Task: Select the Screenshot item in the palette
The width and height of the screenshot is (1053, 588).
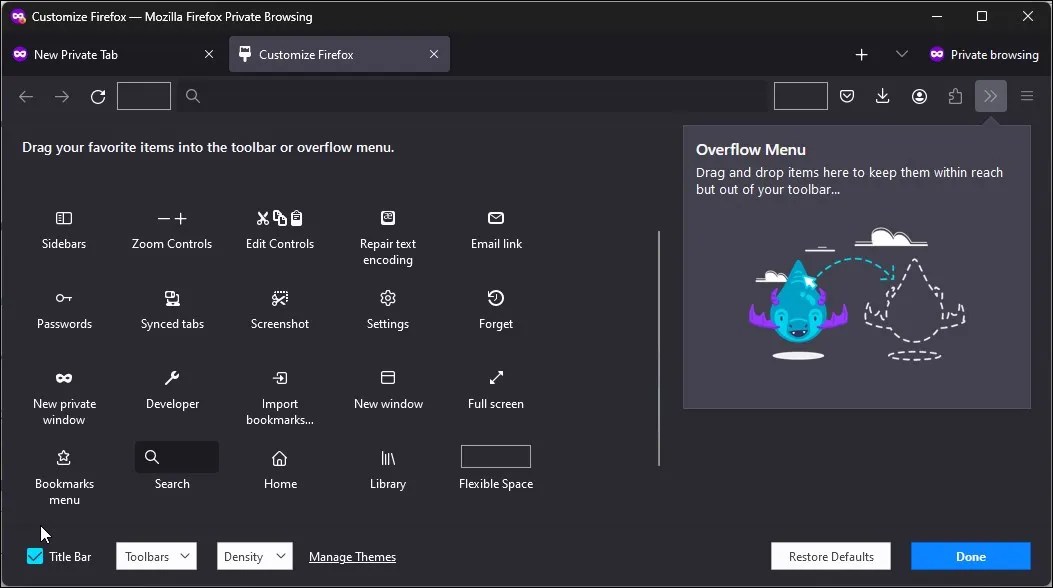Action: [280, 298]
